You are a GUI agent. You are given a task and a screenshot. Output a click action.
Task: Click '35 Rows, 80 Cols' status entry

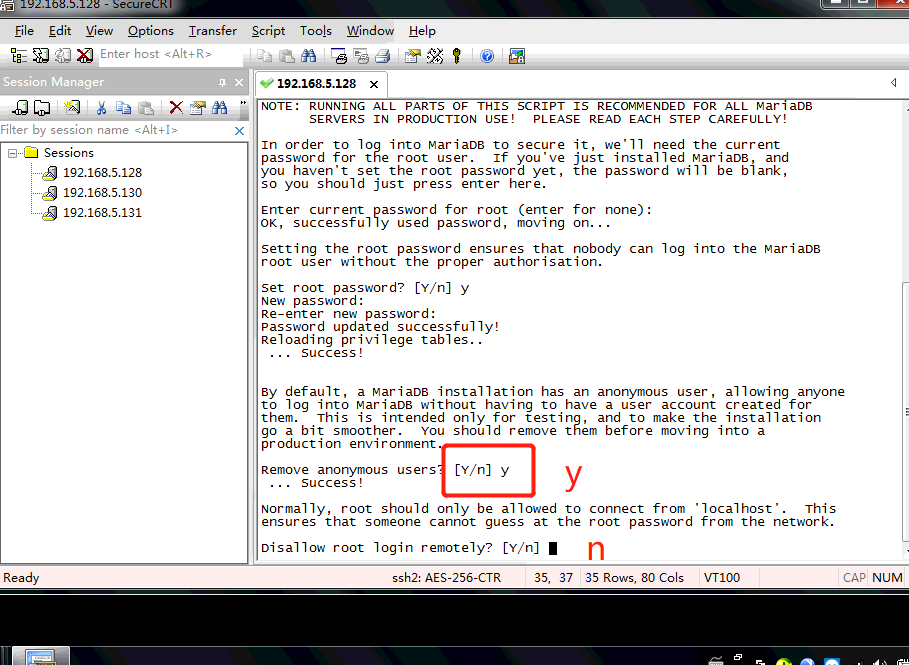pos(634,578)
